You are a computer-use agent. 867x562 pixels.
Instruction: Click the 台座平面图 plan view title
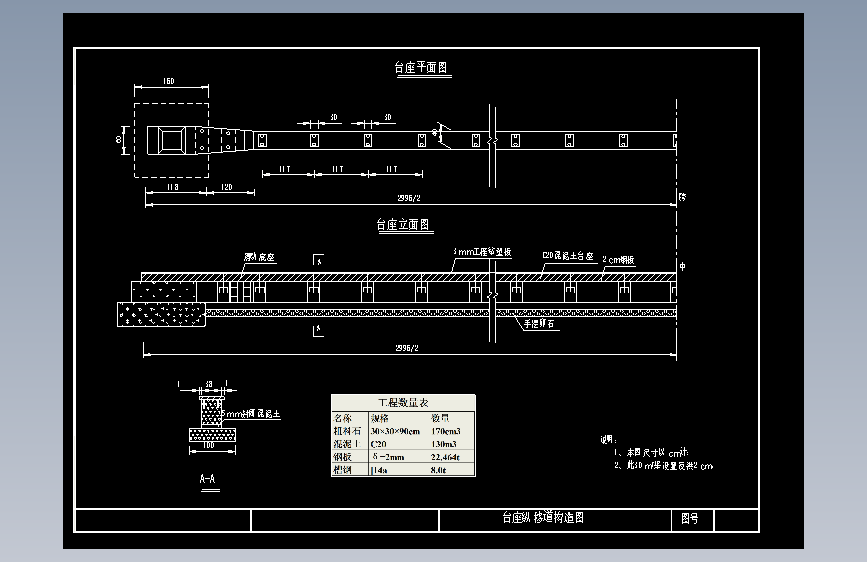click(421, 67)
